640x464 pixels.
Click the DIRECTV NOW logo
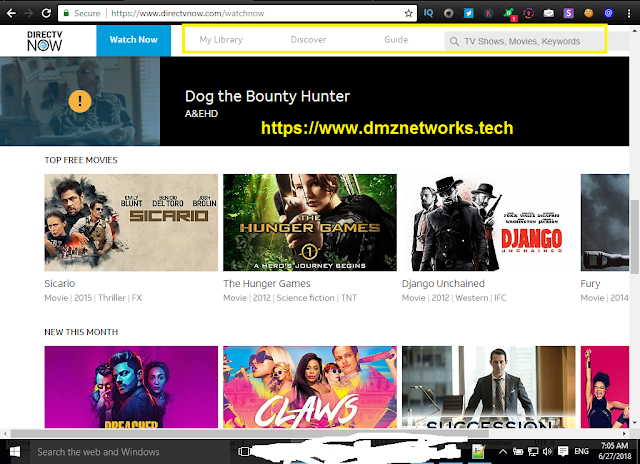[44, 41]
